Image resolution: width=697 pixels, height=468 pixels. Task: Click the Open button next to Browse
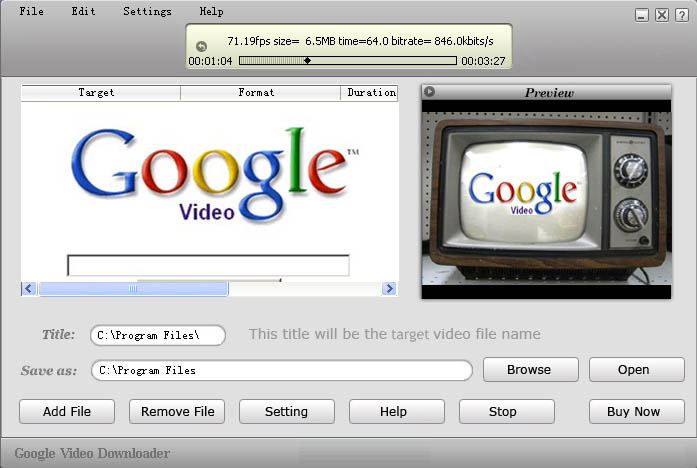(636, 370)
